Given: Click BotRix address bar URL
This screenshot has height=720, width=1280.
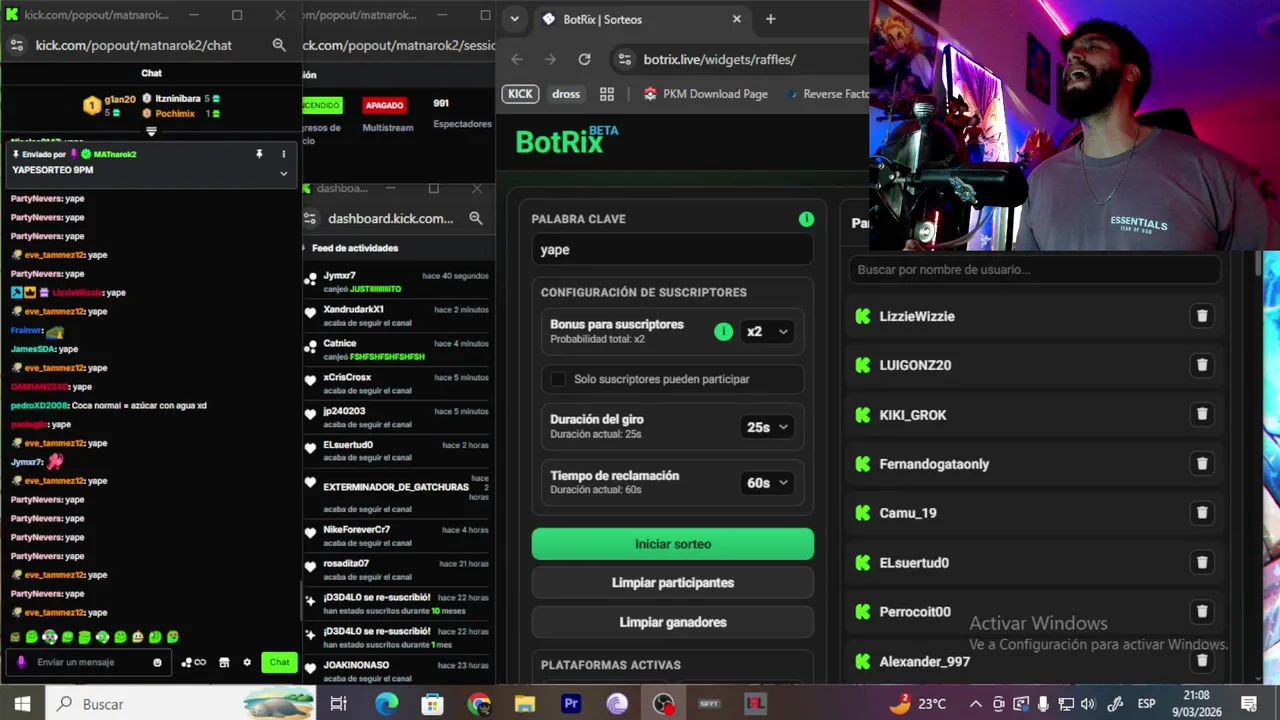Looking at the screenshot, I should tap(720, 59).
